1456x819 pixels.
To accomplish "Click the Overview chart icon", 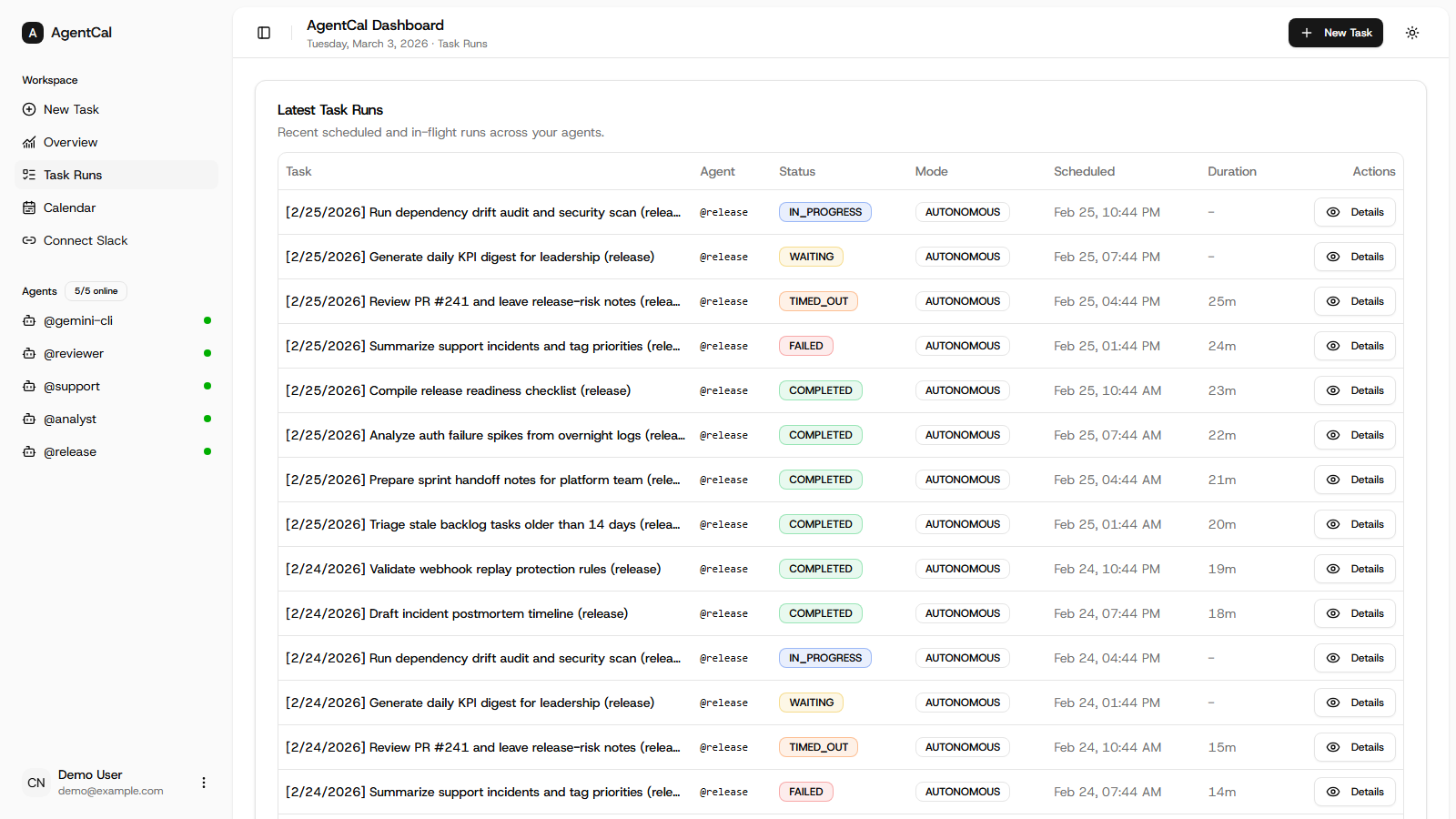I will coord(29,142).
